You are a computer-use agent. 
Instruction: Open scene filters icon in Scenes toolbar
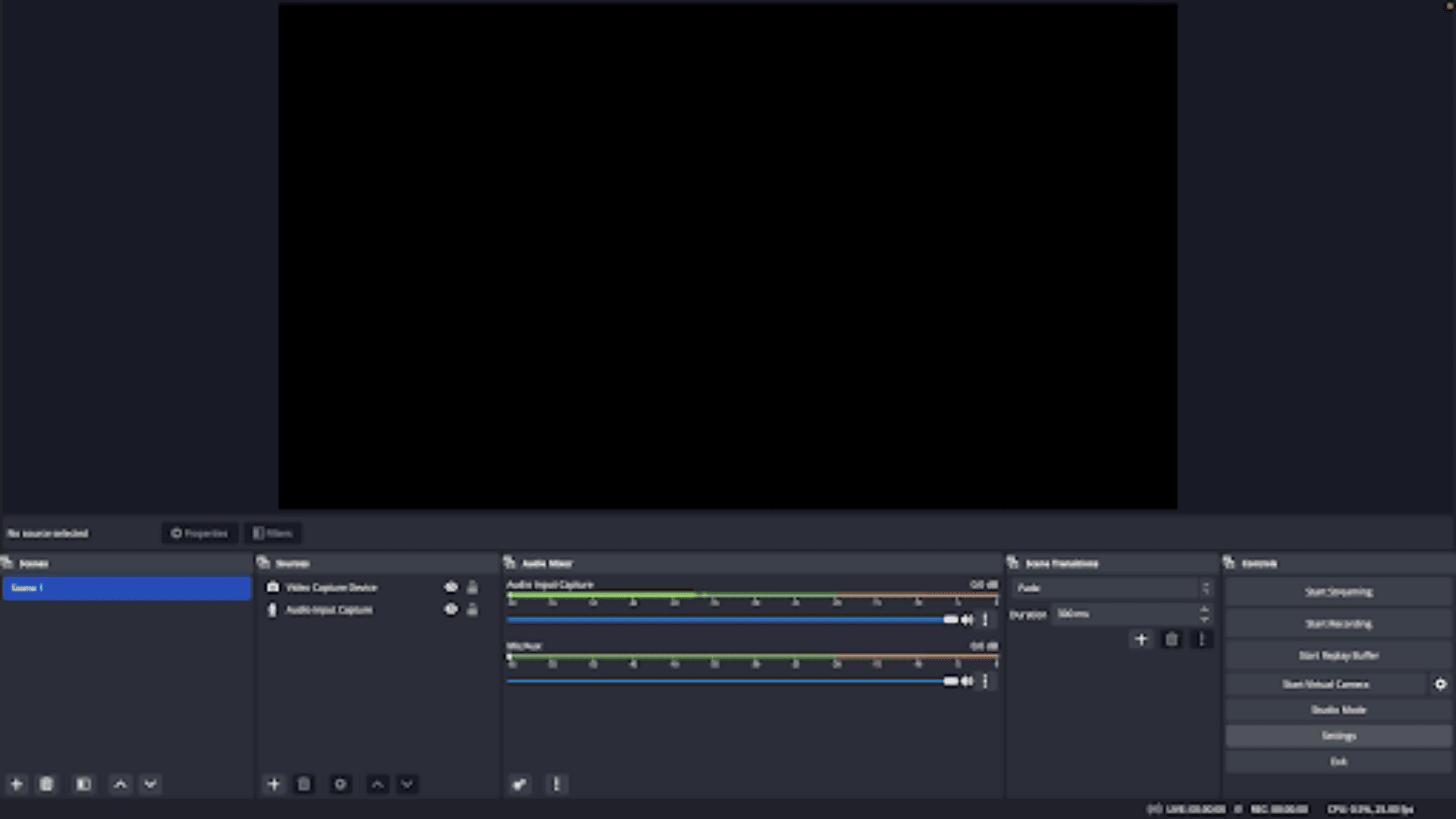click(x=83, y=784)
